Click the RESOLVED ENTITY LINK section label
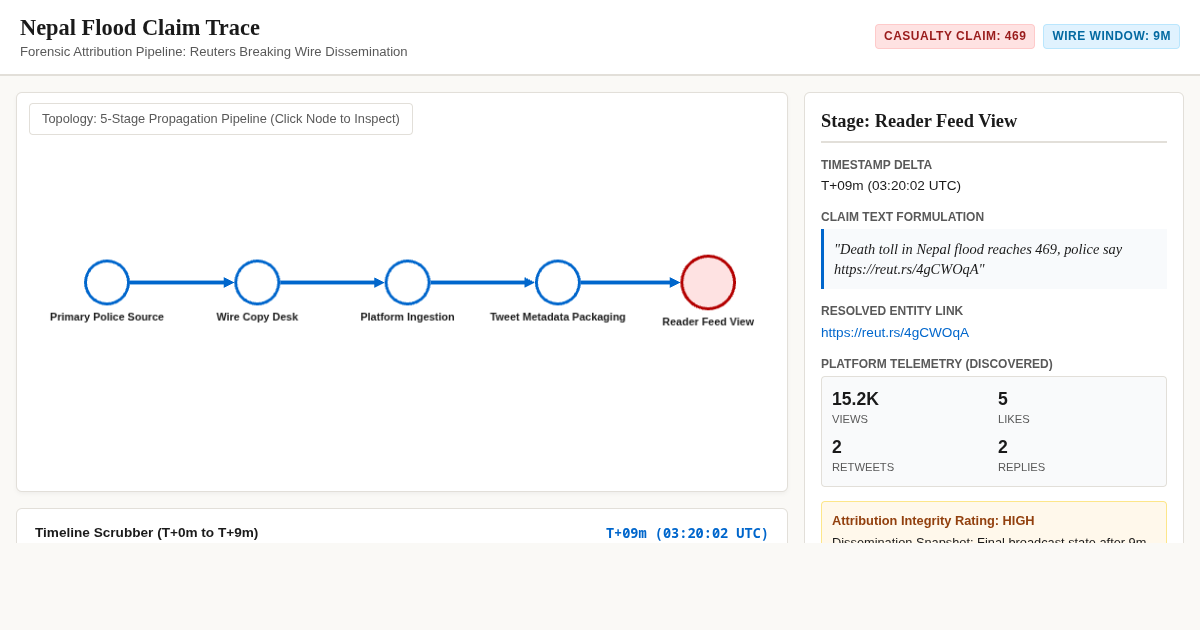Viewport: 1200px width, 630px height. click(892, 311)
